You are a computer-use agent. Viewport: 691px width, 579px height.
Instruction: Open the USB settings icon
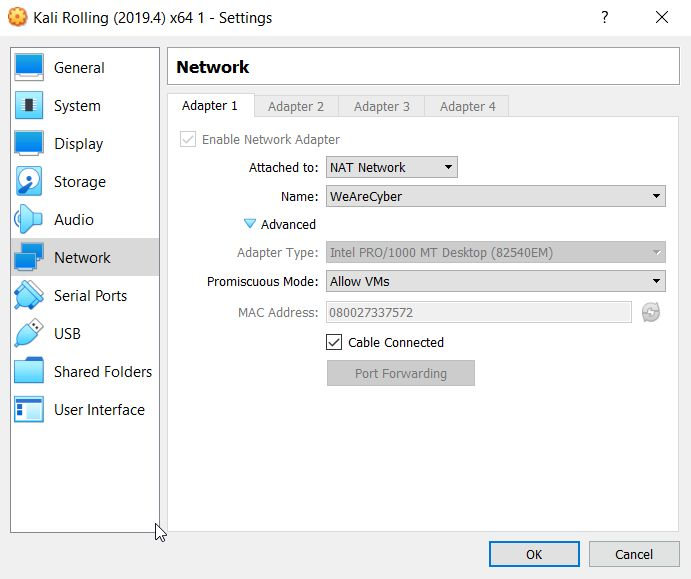[x=29, y=333]
